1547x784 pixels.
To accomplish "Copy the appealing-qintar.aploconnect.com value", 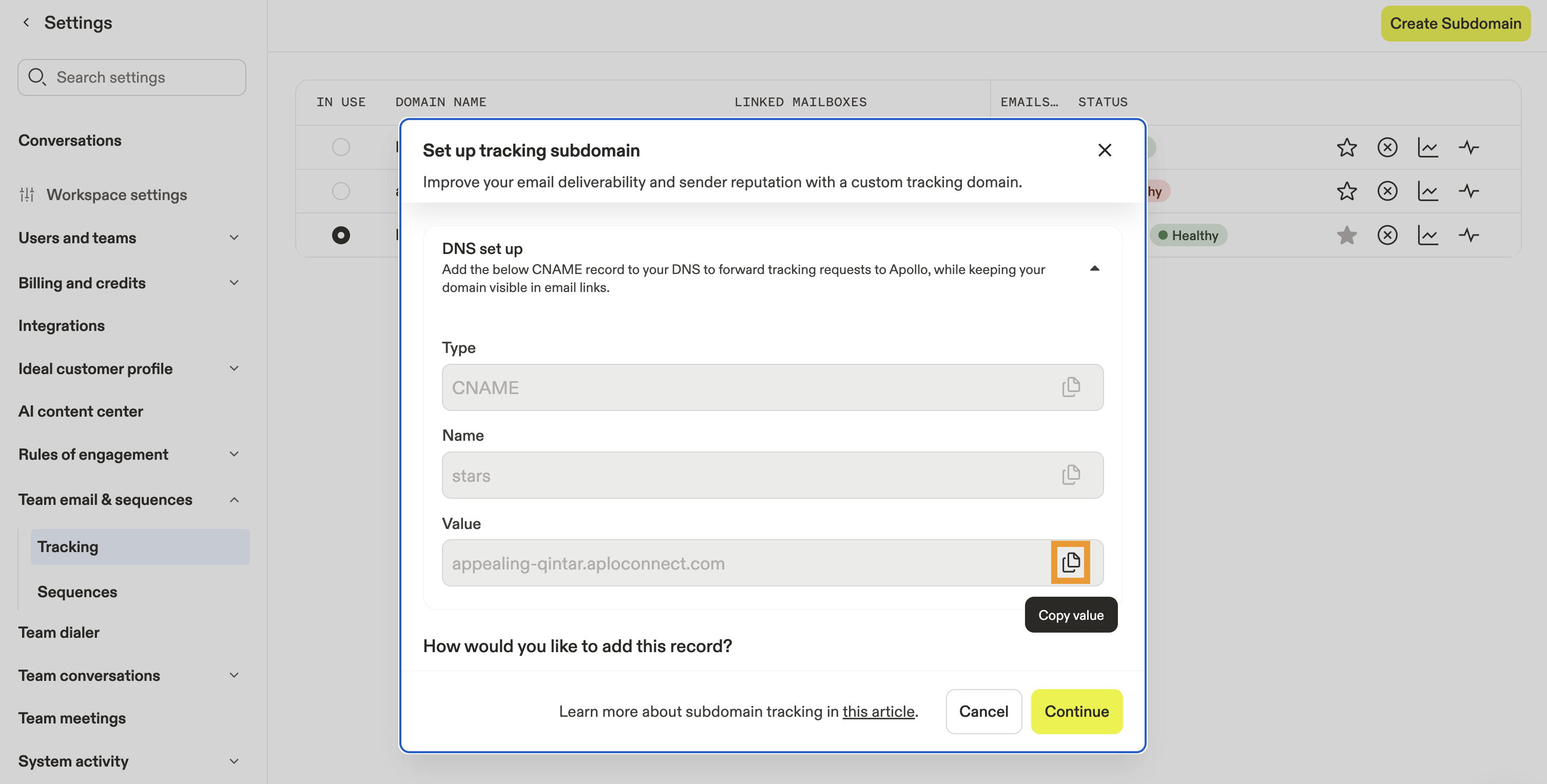I will pyautogui.click(x=1071, y=562).
